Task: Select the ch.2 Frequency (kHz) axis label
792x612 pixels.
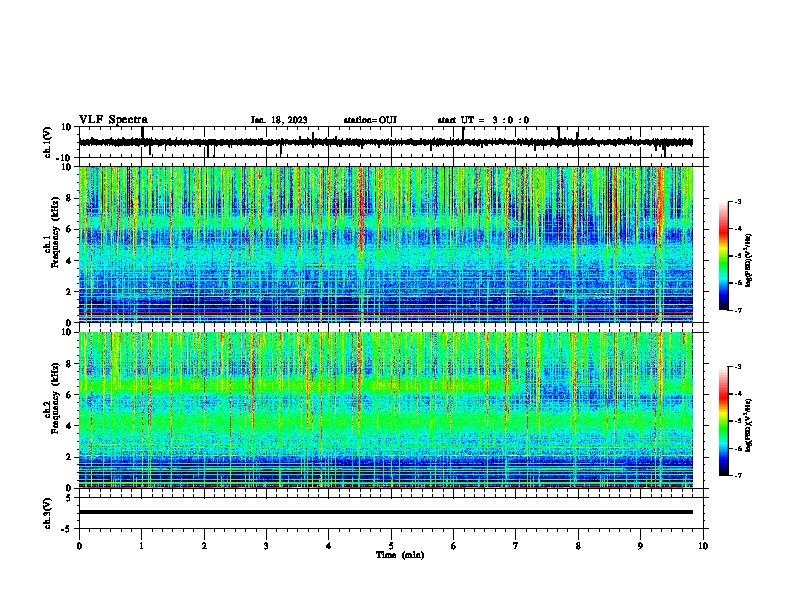Action: pos(51,398)
